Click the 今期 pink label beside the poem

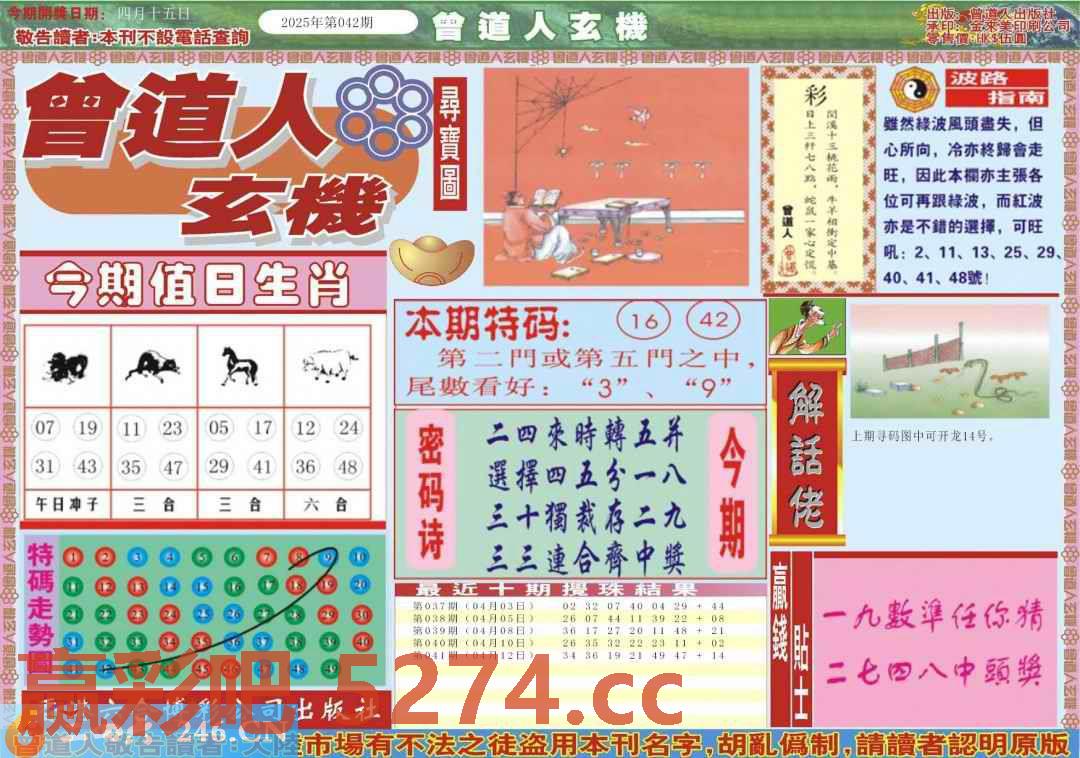(733, 492)
